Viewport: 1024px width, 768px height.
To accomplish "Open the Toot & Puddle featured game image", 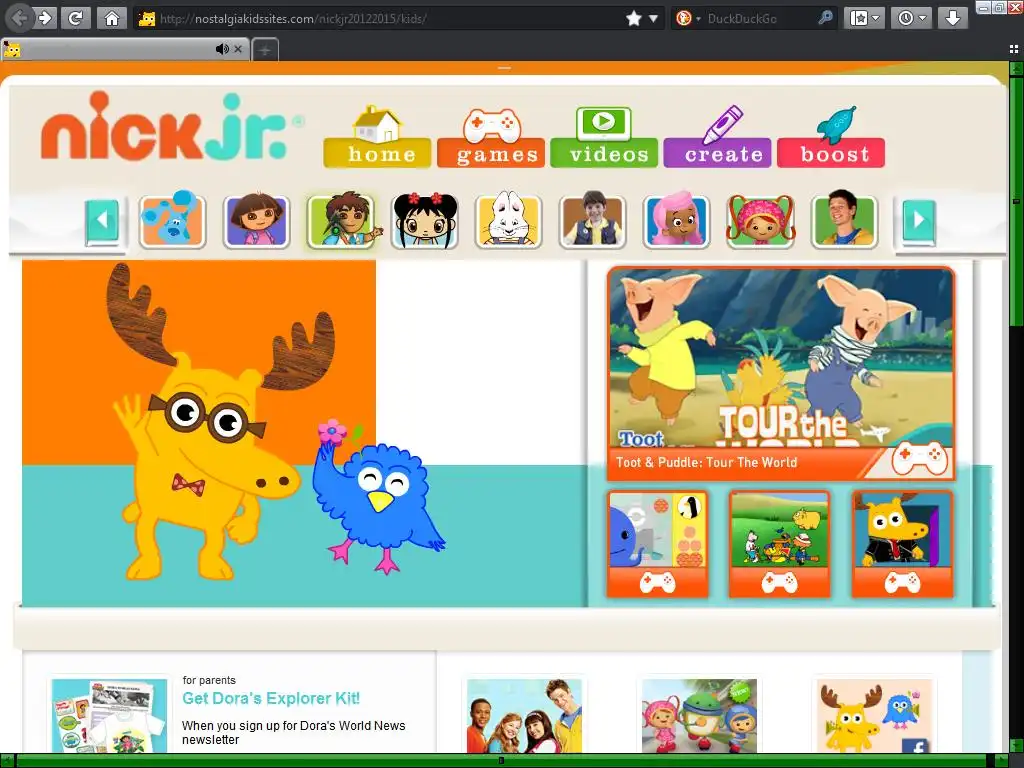I will 781,358.
